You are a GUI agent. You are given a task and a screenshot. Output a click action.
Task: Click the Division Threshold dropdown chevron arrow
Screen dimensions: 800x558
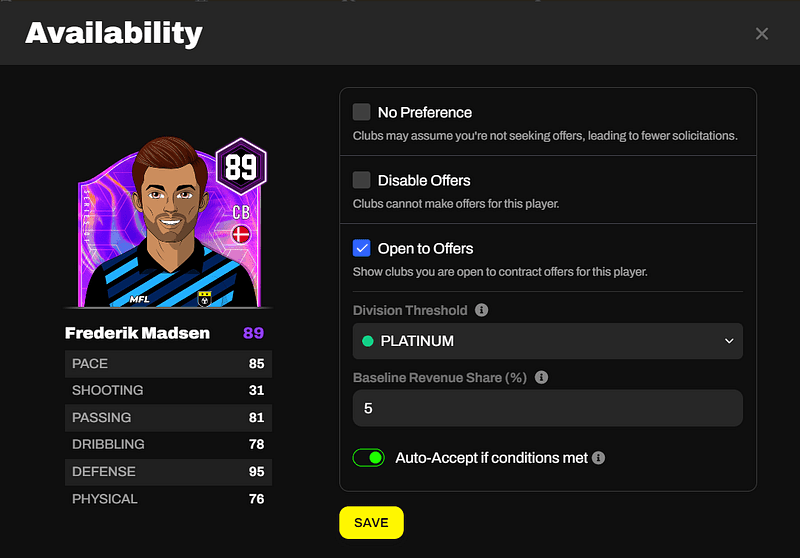pos(728,341)
